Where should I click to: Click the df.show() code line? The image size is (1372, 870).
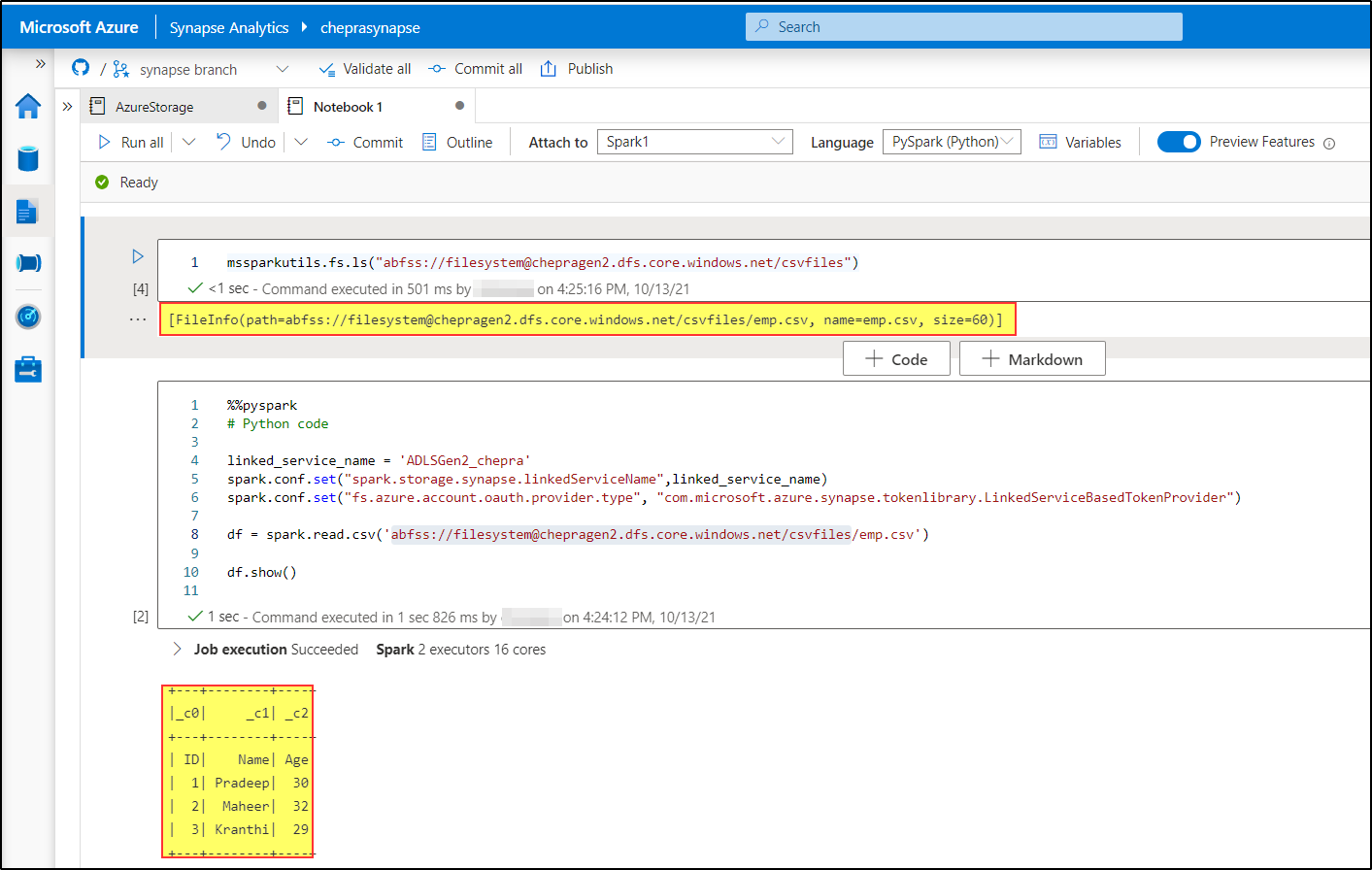(x=261, y=572)
